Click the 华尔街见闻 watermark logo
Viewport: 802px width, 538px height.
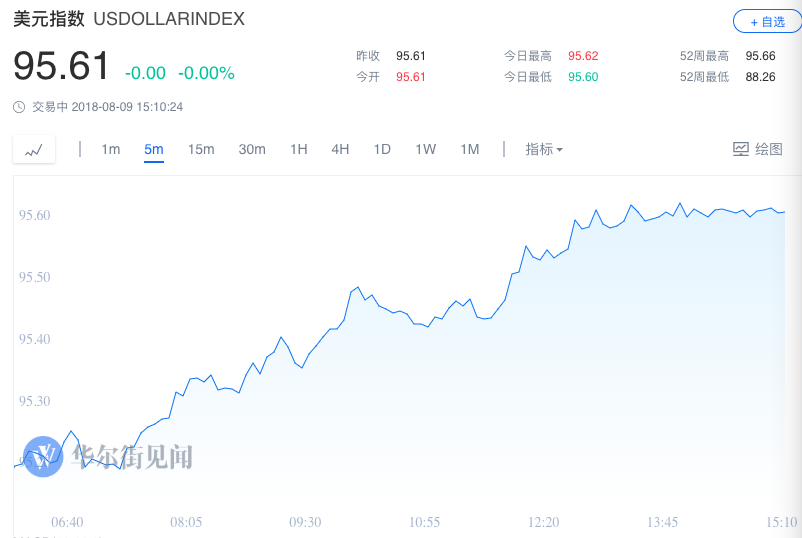pyautogui.click(x=43, y=456)
